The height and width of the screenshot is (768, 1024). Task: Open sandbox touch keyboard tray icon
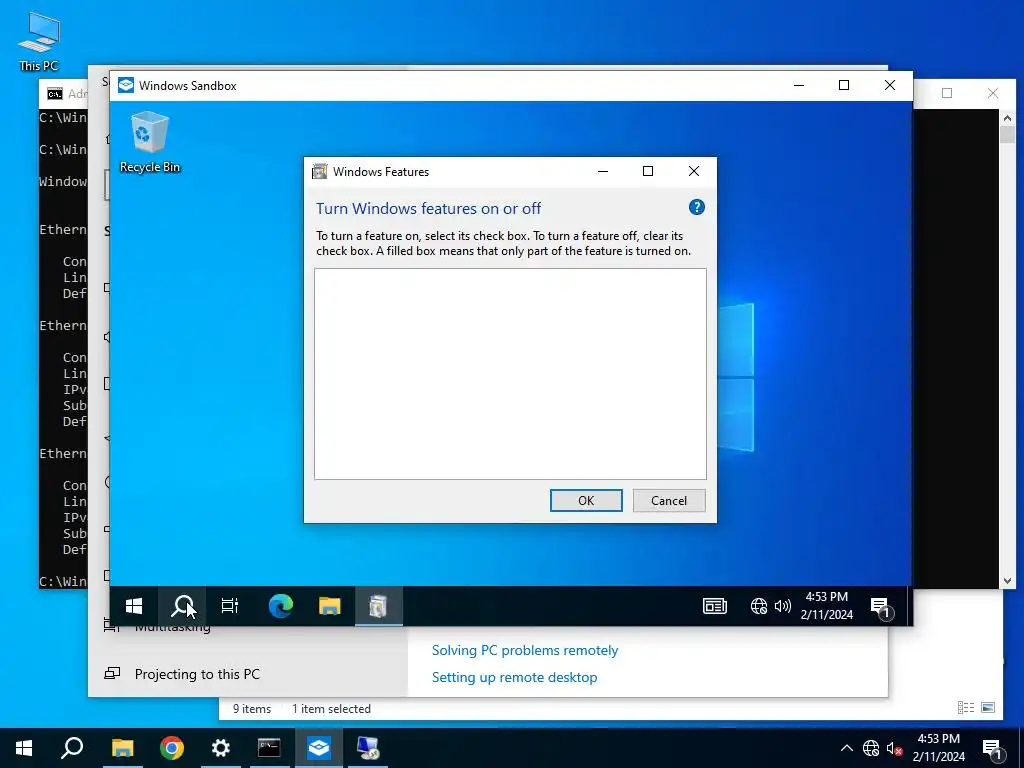pos(714,606)
